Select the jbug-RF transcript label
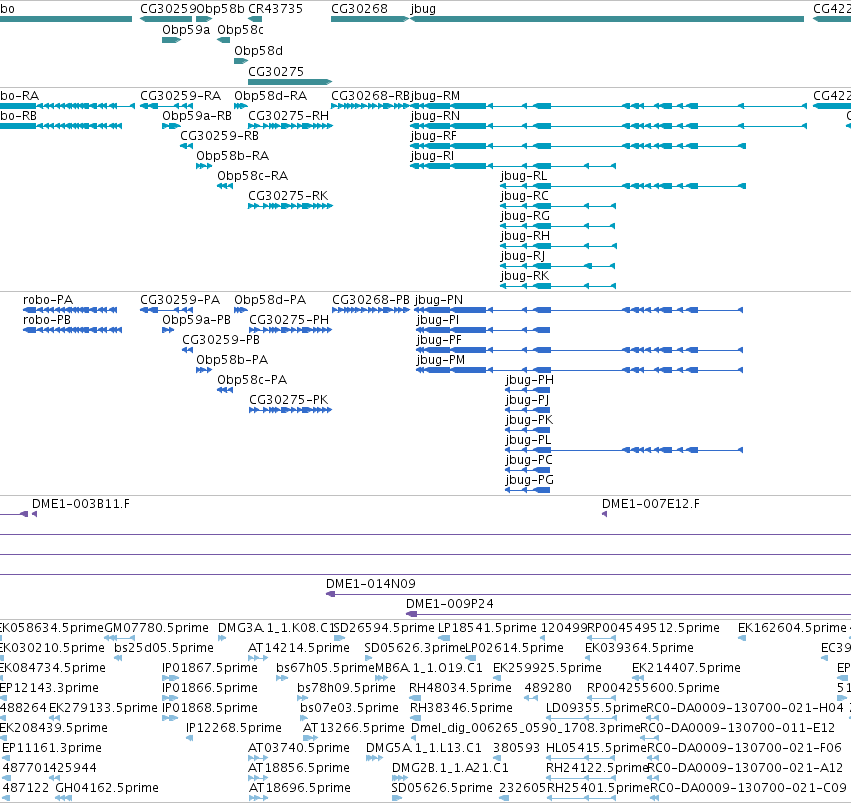This screenshot has height=803, width=851. pyautogui.click(x=434, y=136)
